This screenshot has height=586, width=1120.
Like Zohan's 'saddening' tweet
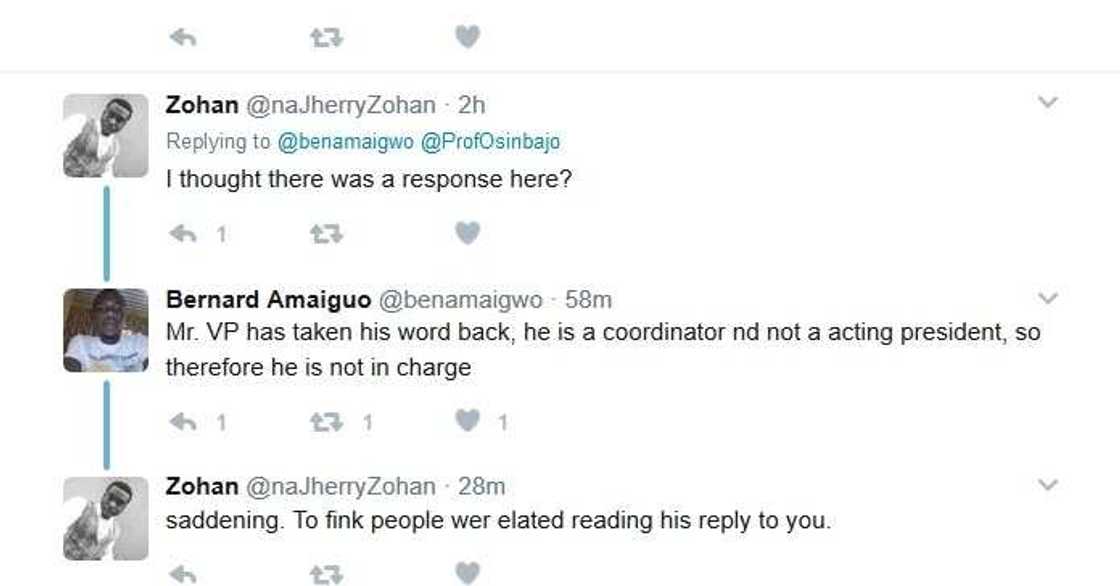[467, 574]
